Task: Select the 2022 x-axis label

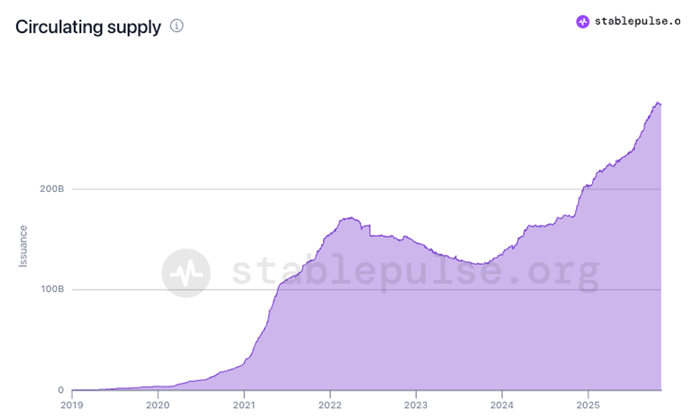Action: coord(330,406)
